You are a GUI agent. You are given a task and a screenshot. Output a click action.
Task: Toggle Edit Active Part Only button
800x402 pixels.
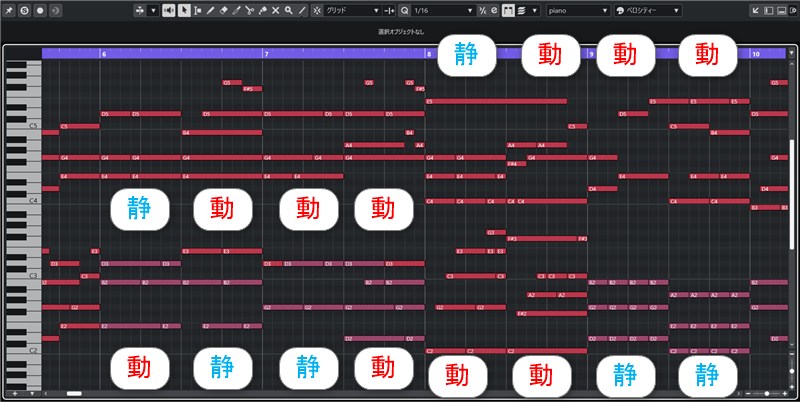click(x=521, y=10)
